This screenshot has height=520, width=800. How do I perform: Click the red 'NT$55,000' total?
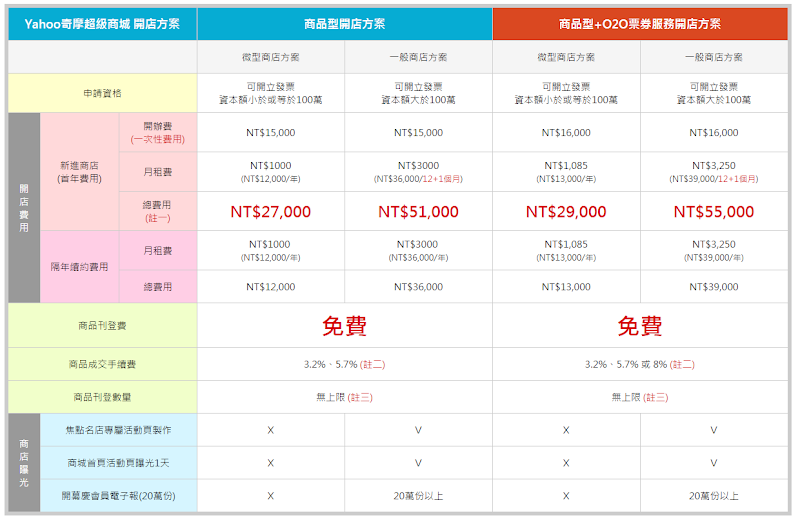(x=714, y=212)
